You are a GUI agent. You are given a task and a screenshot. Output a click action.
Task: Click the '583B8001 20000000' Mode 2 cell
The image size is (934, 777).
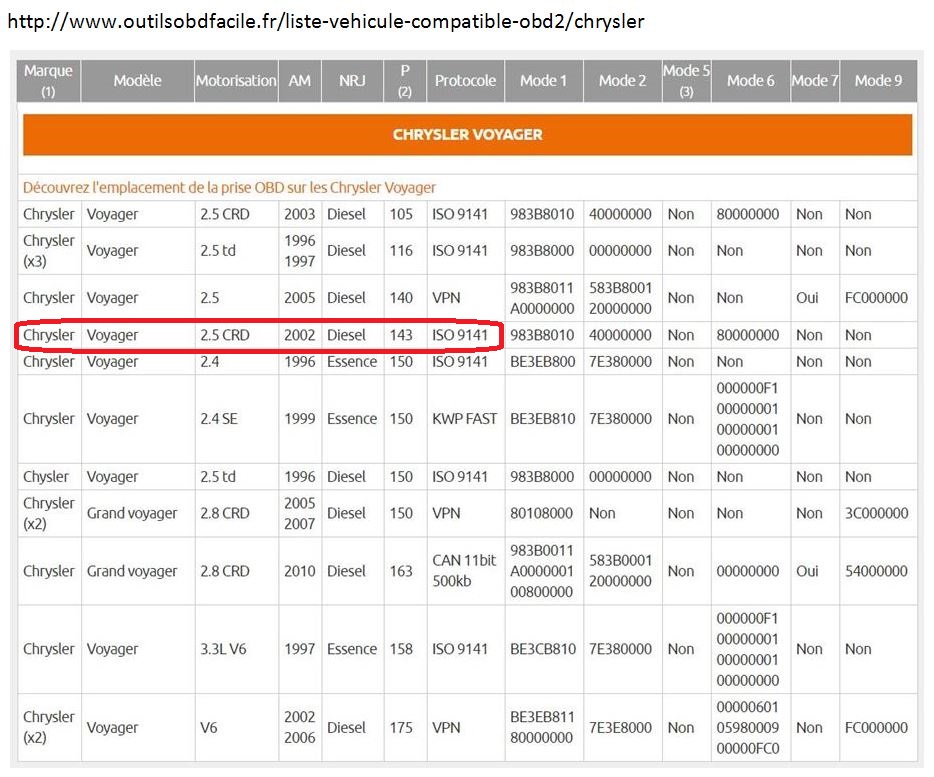pyautogui.click(x=621, y=298)
